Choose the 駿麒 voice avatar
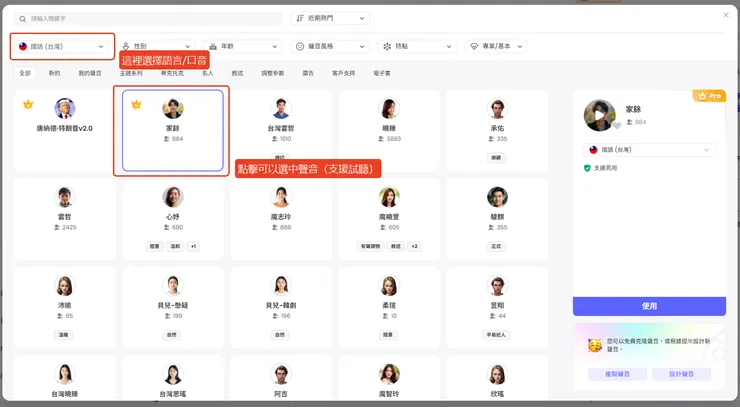 [497, 197]
